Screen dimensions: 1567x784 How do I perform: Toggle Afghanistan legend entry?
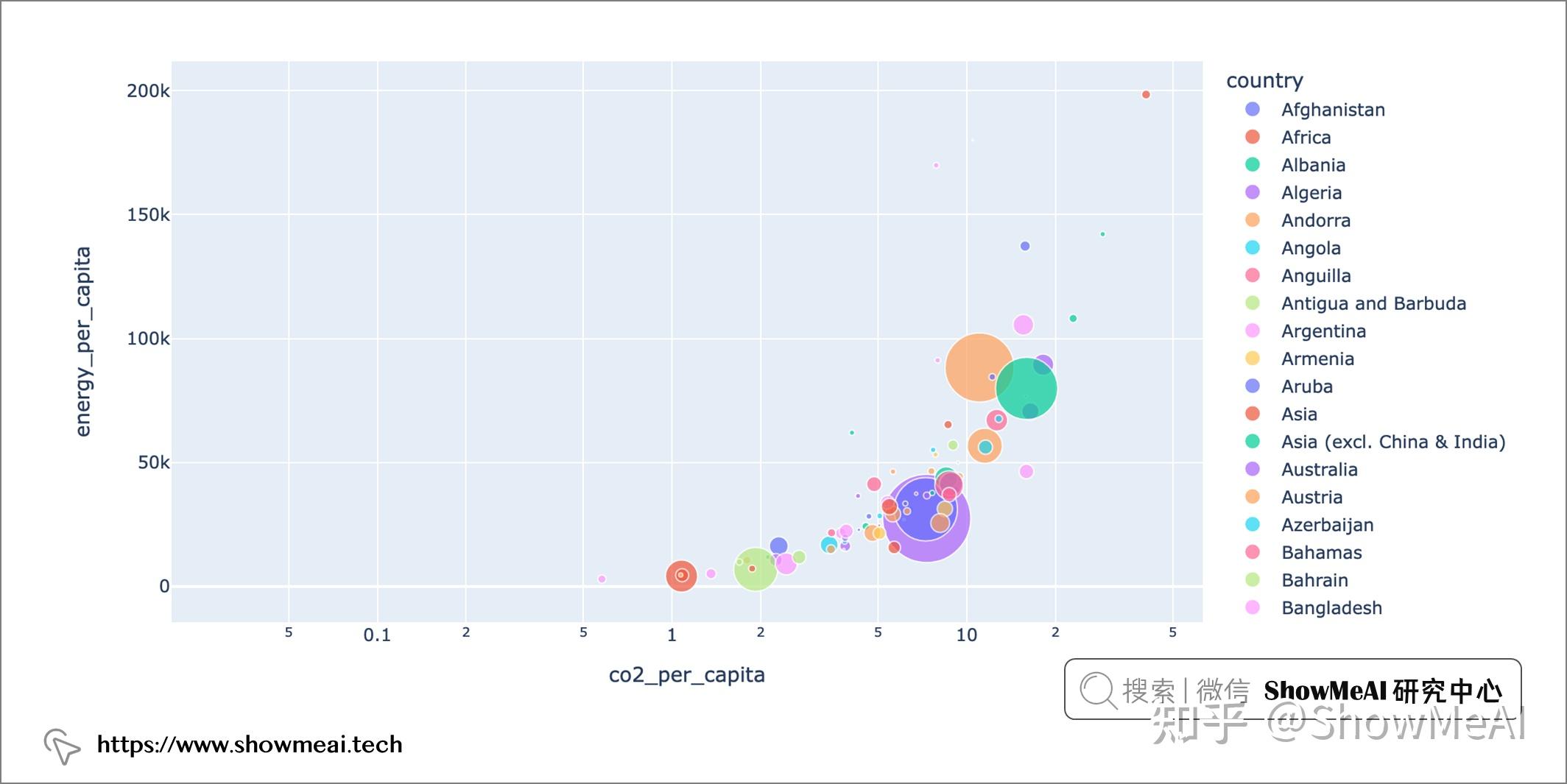(1314, 110)
